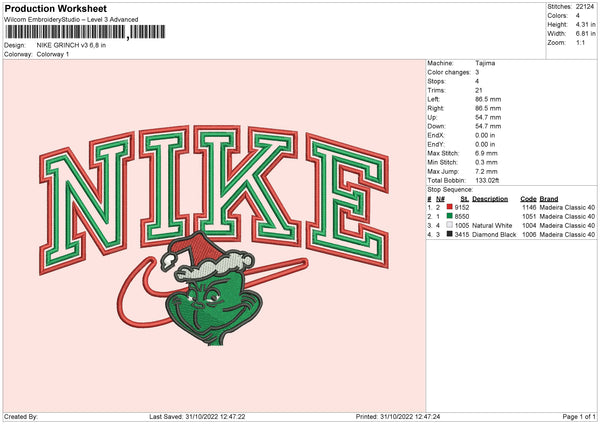Click the Trims value 21
The height and width of the screenshot is (424, 600).
tap(478, 90)
